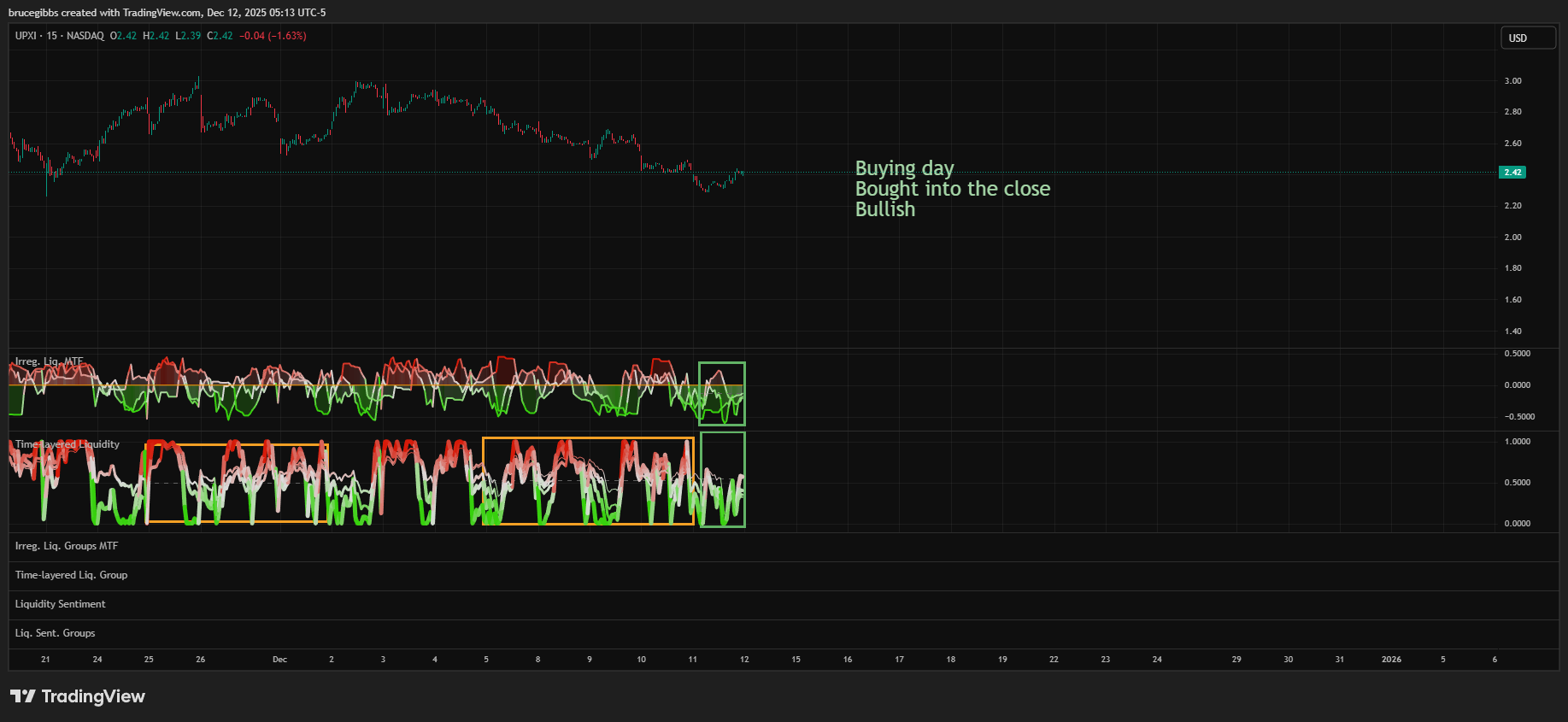Click the green 2.42 current price label
Image resolution: width=1568 pixels, height=722 pixels.
pyautogui.click(x=1512, y=173)
